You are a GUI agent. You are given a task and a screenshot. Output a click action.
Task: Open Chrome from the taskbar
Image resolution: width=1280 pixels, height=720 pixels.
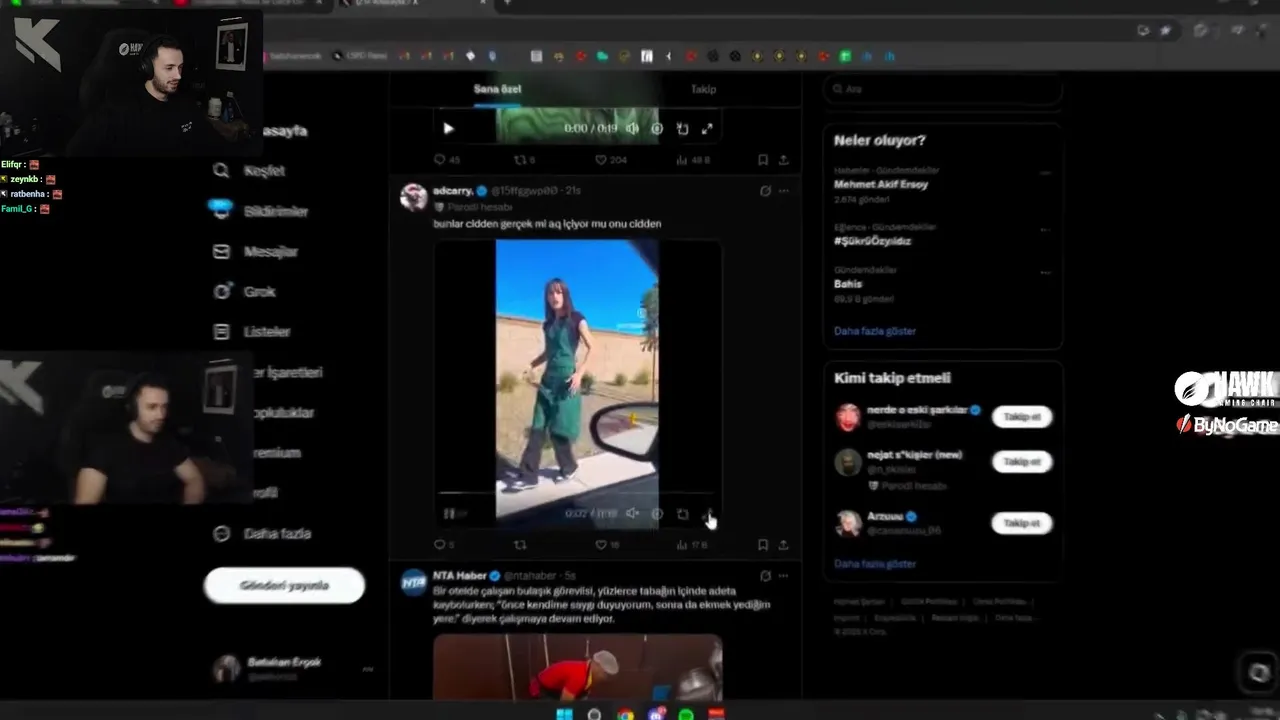(x=625, y=714)
